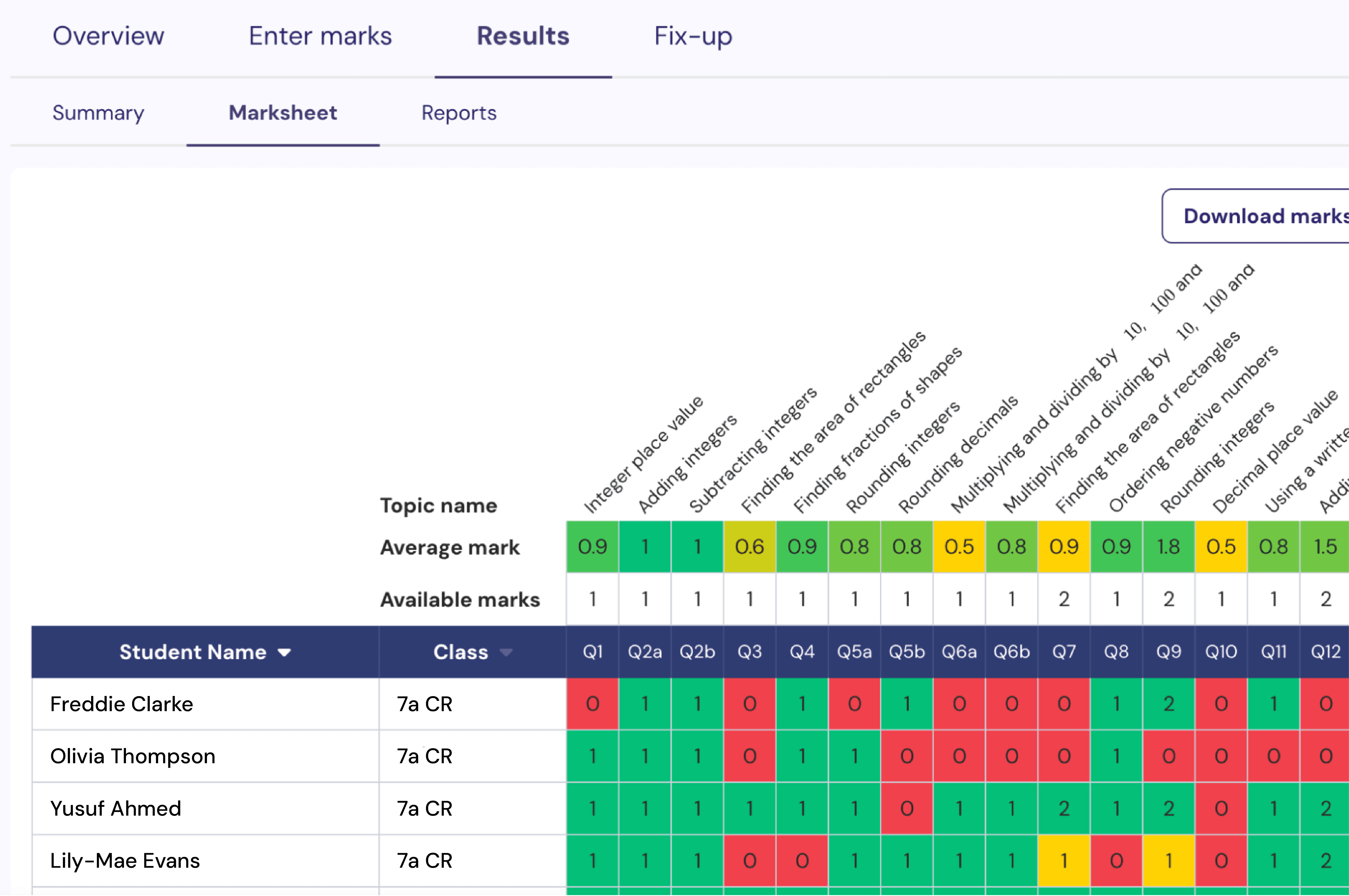Switch to Enter marks tab
1349x896 pixels.
click(320, 36)
